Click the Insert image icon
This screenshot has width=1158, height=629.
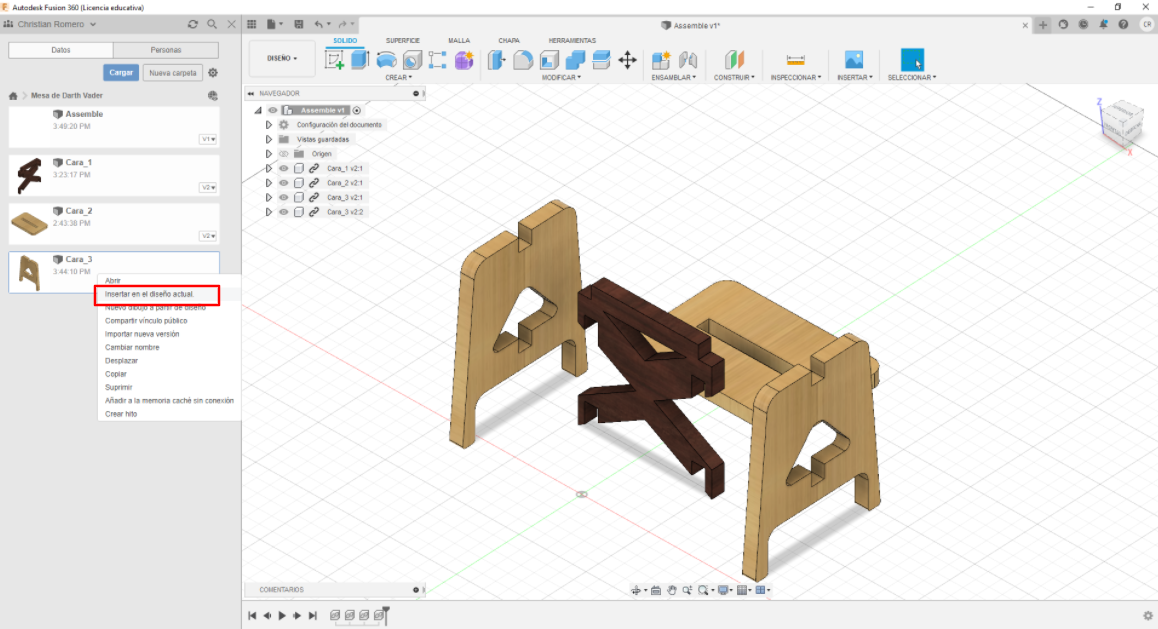coord(854,60)
